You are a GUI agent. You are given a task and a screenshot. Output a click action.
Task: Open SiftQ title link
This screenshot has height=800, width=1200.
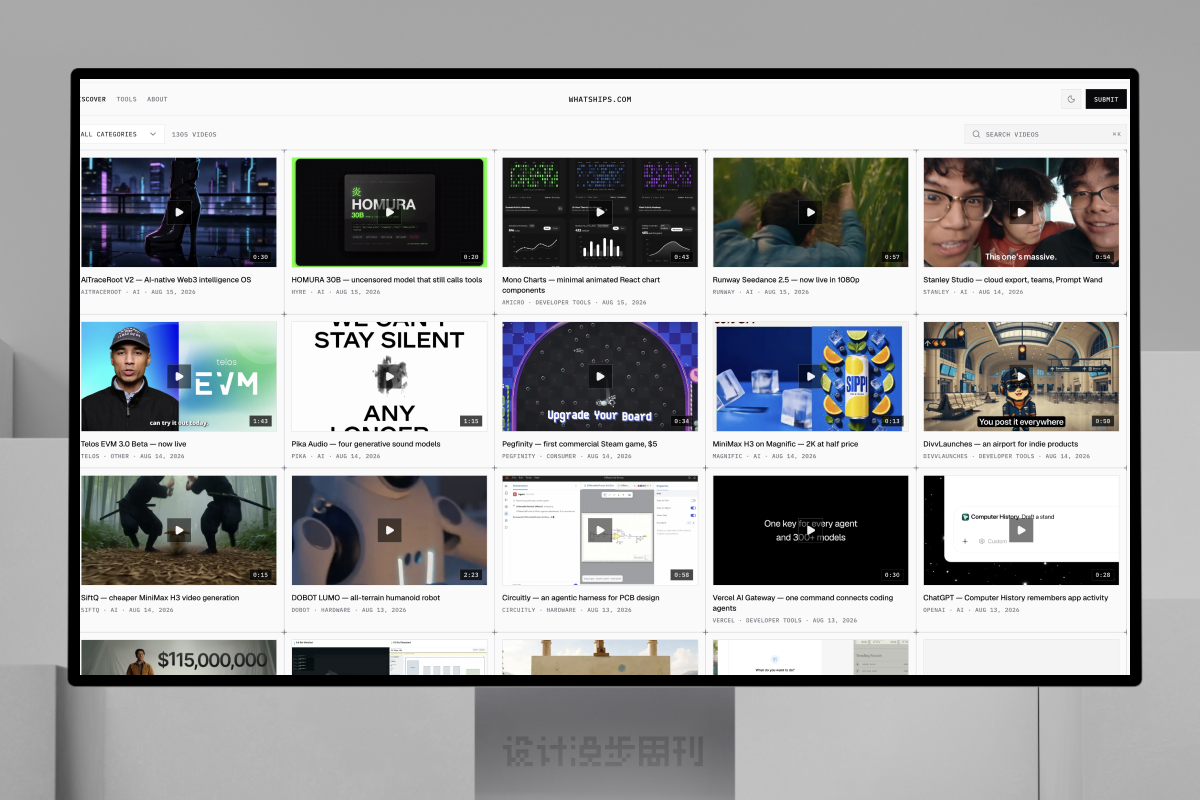160,598
